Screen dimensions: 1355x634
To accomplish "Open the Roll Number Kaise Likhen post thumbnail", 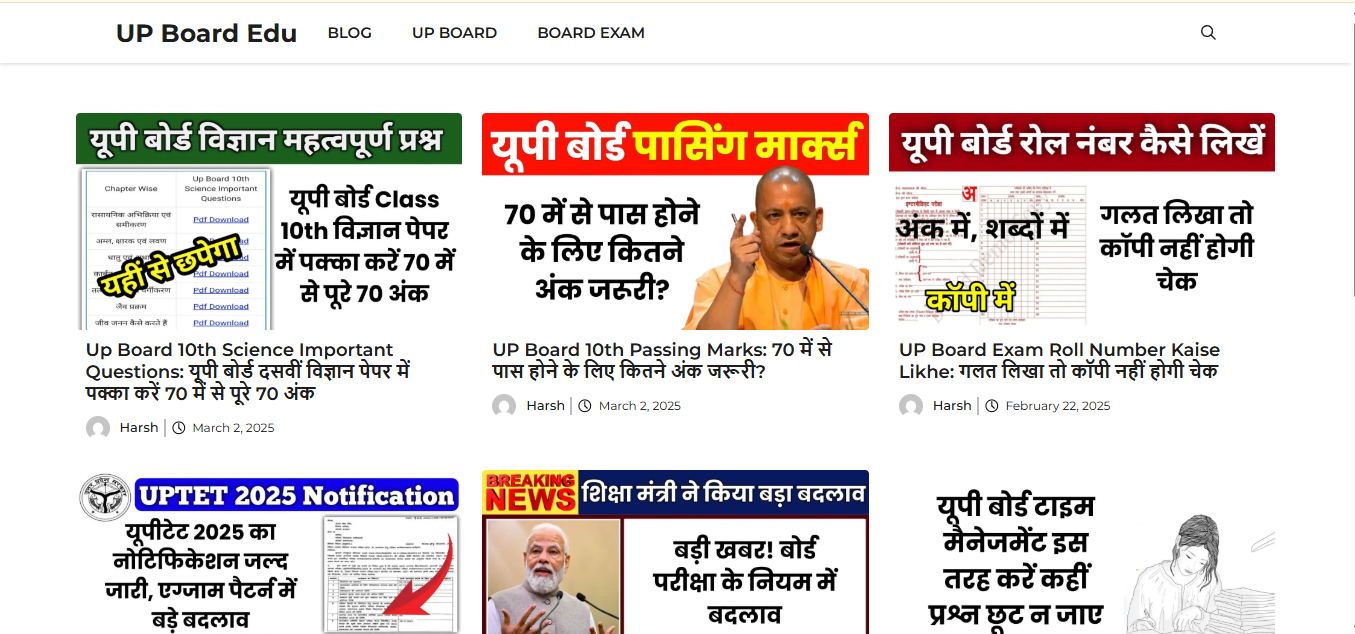I will click(x=1082, y=221).
